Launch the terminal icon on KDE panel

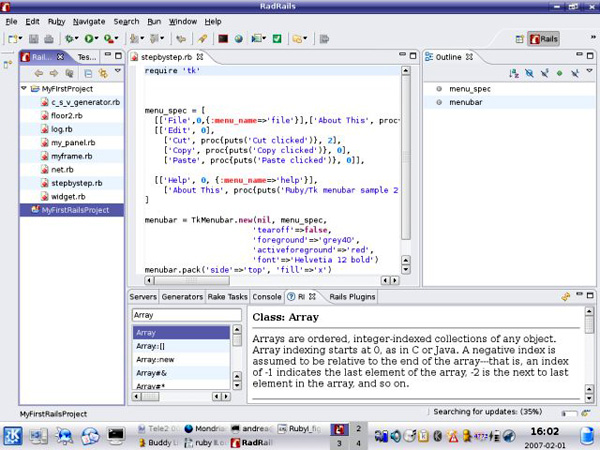tap(116, 435)
